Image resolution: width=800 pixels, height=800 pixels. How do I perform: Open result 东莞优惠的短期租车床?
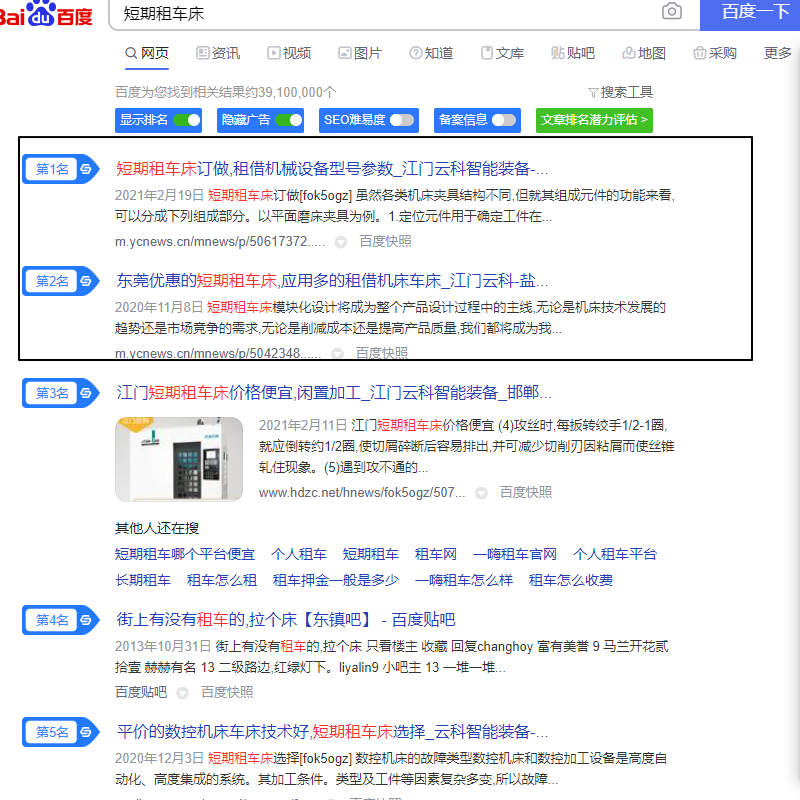332,281
